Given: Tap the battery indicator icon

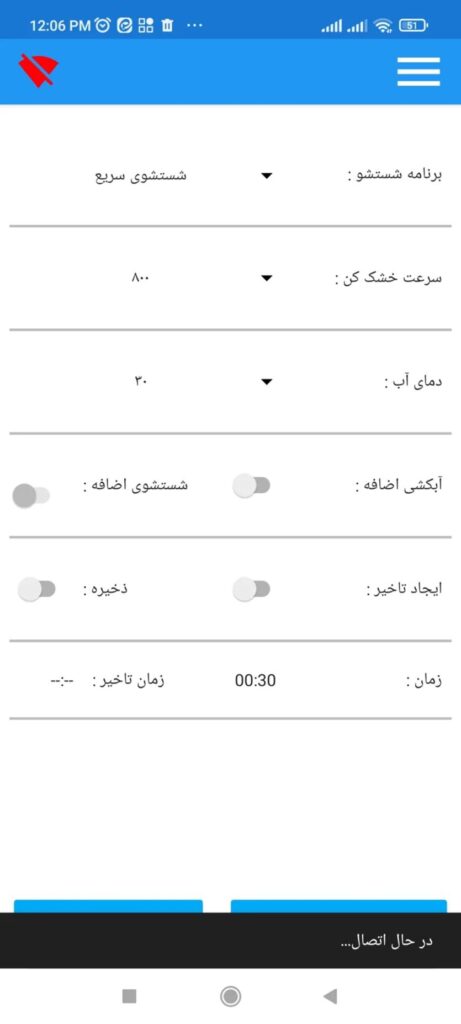Looking at the screenshot, I should [x=413, y=26].
